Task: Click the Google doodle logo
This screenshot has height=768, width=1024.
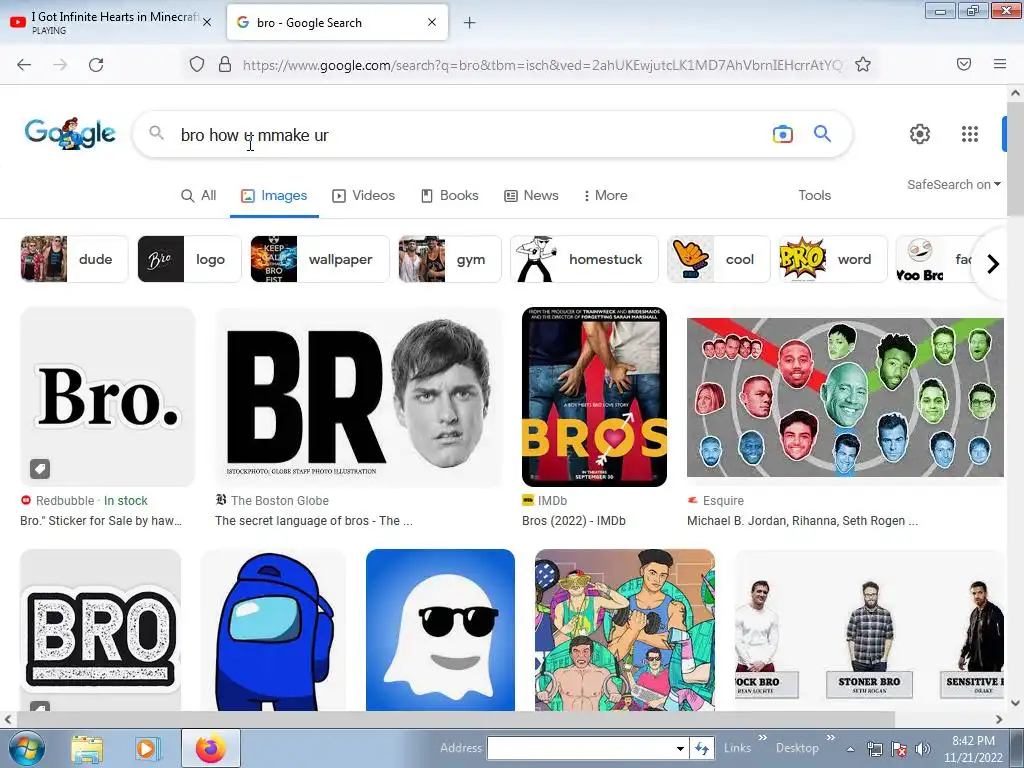Action: [x=71, y=133]
